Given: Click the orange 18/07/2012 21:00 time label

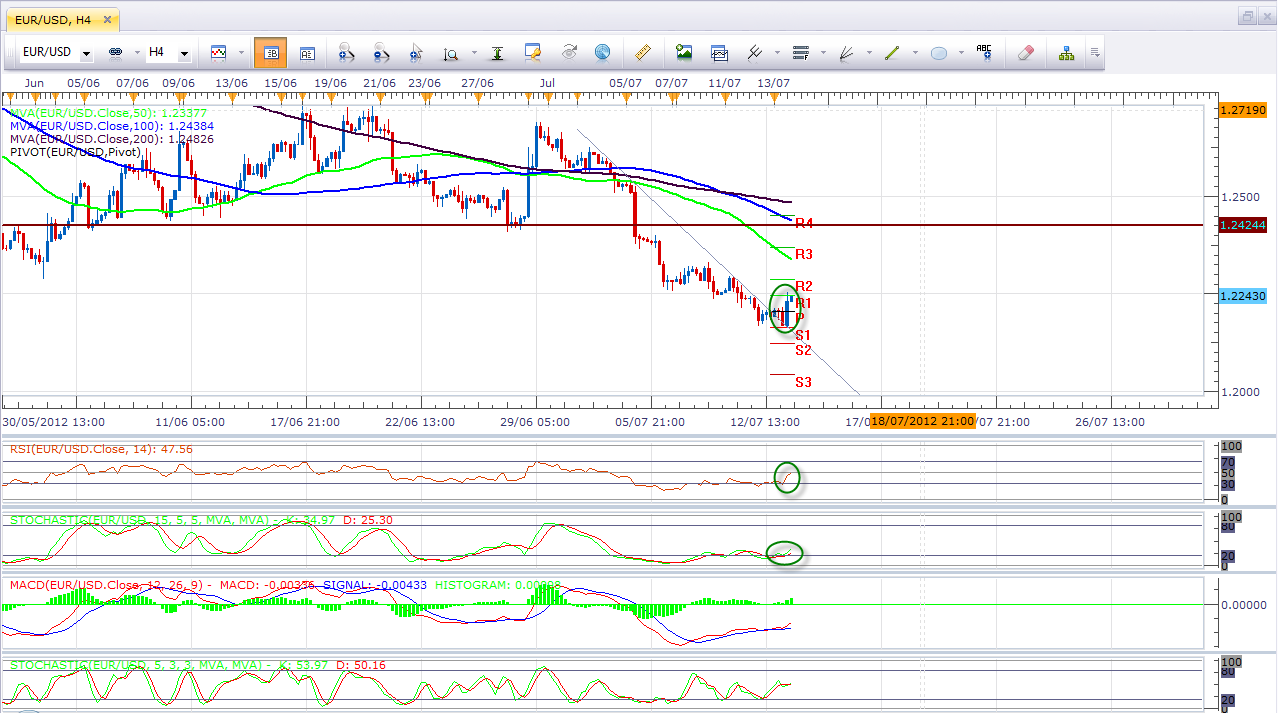Looking at the screenshot, I should pyautogui.click(x=922, y=421).
